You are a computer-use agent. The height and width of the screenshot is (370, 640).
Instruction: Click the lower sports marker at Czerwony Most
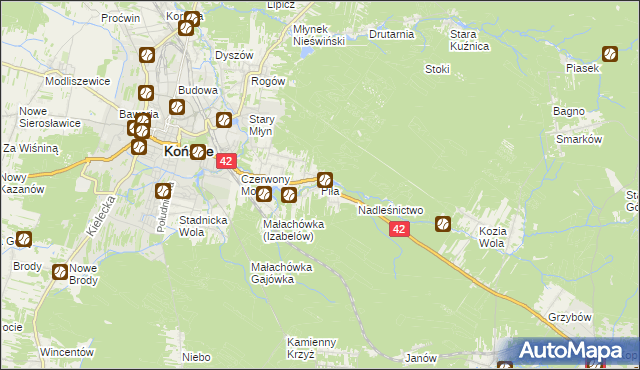(264, 194)
